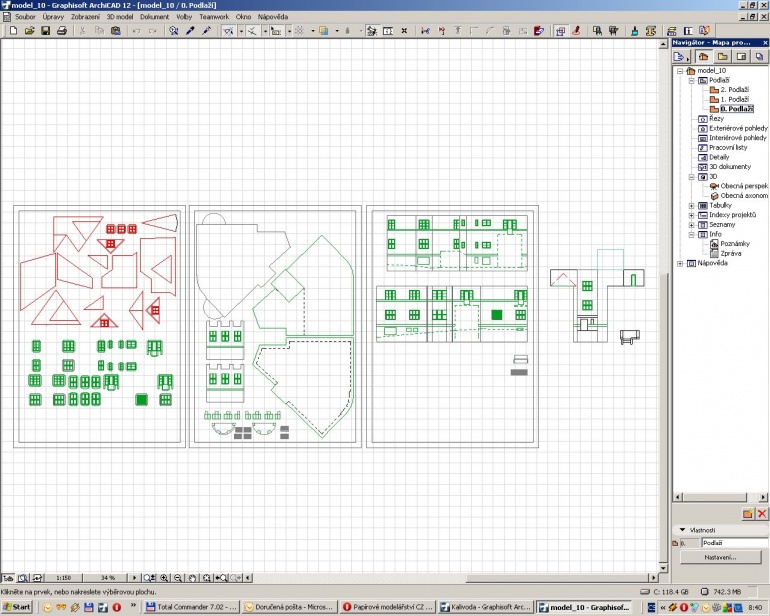
Task: Toggle the Trace overlapping squares button
Action: coord(560,30)
